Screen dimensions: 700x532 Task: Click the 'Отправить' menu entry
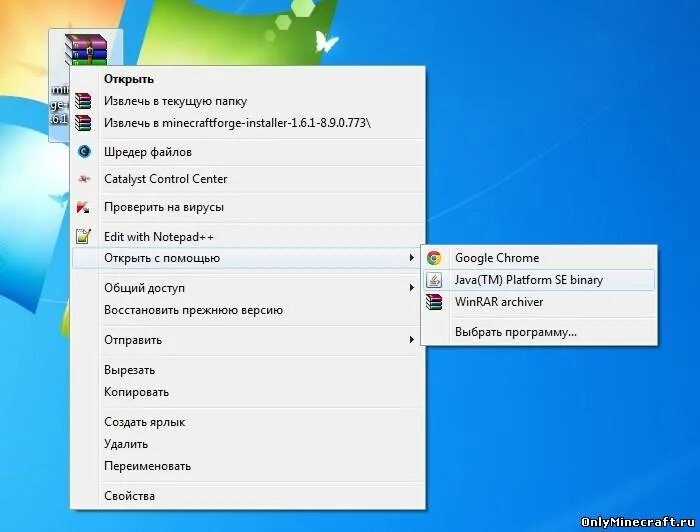248,340
